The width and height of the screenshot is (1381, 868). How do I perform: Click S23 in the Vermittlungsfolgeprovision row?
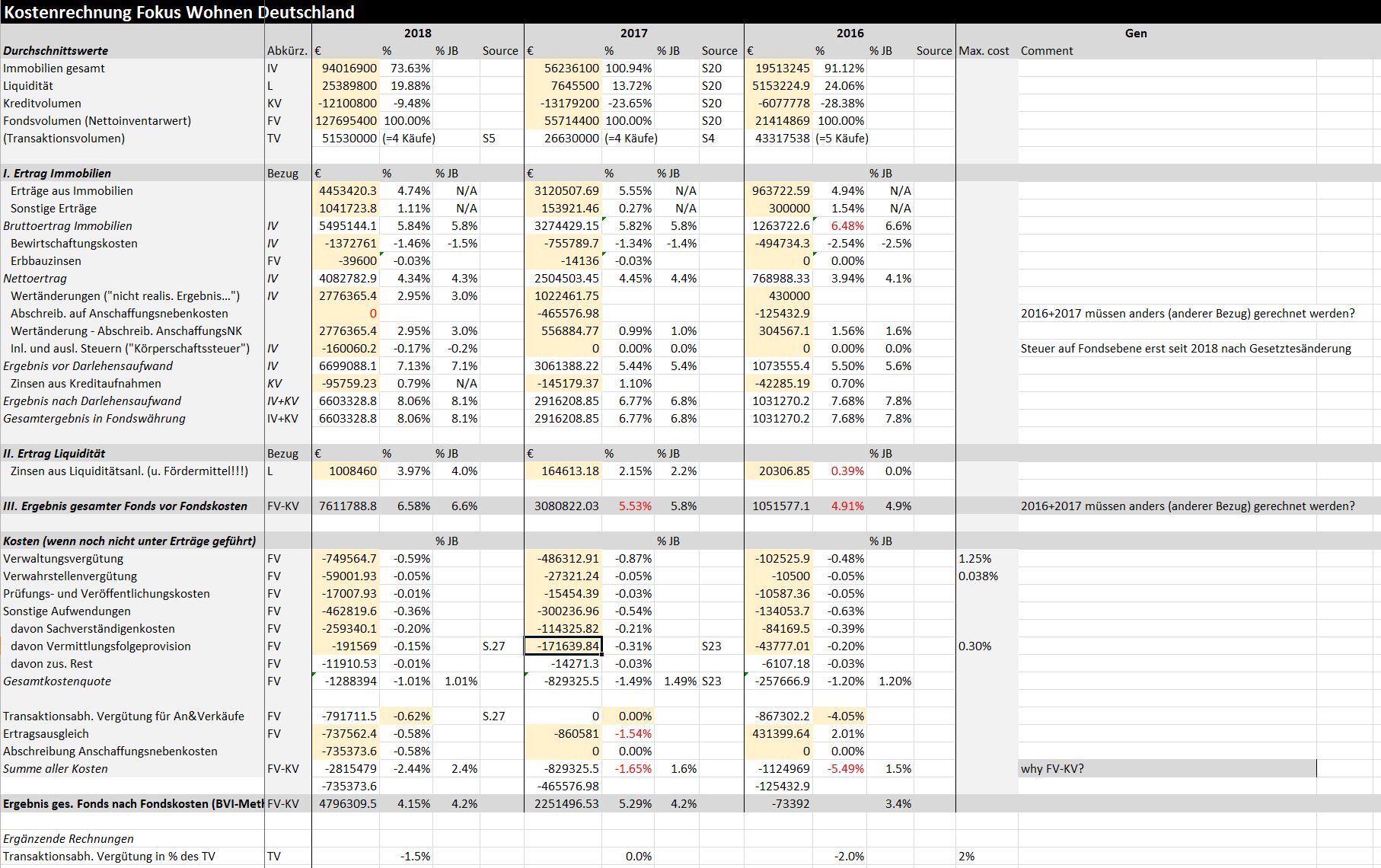click(x=712, y=646)
